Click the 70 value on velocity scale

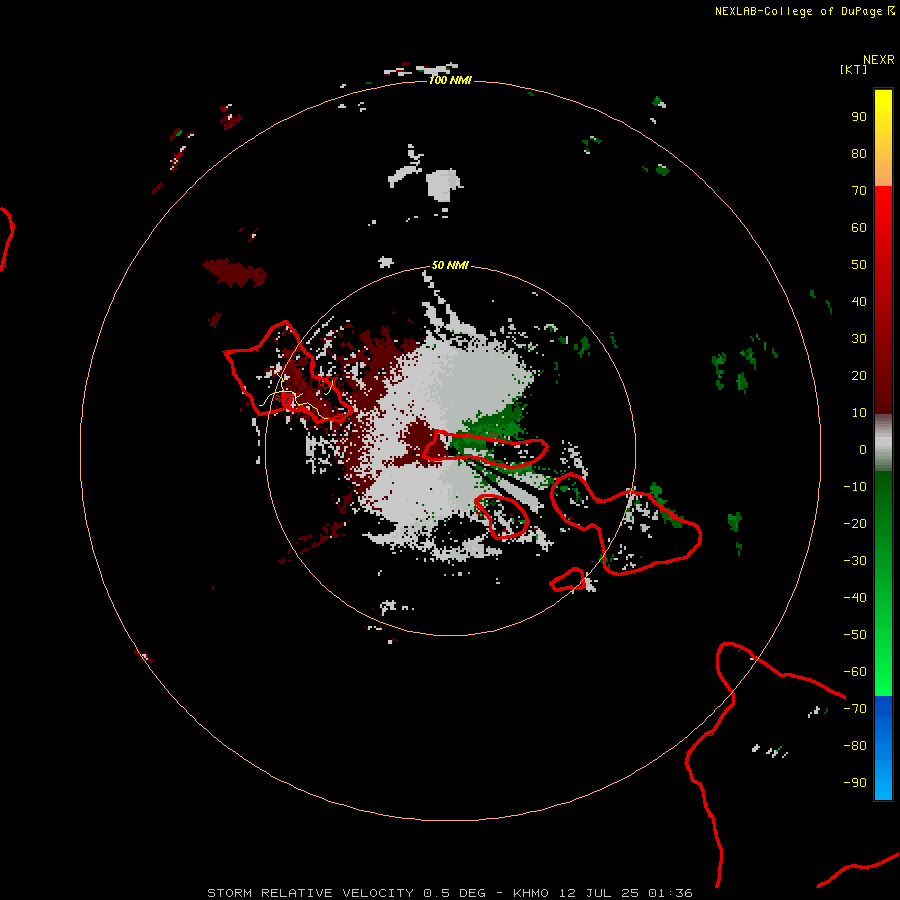pos(859,191)
